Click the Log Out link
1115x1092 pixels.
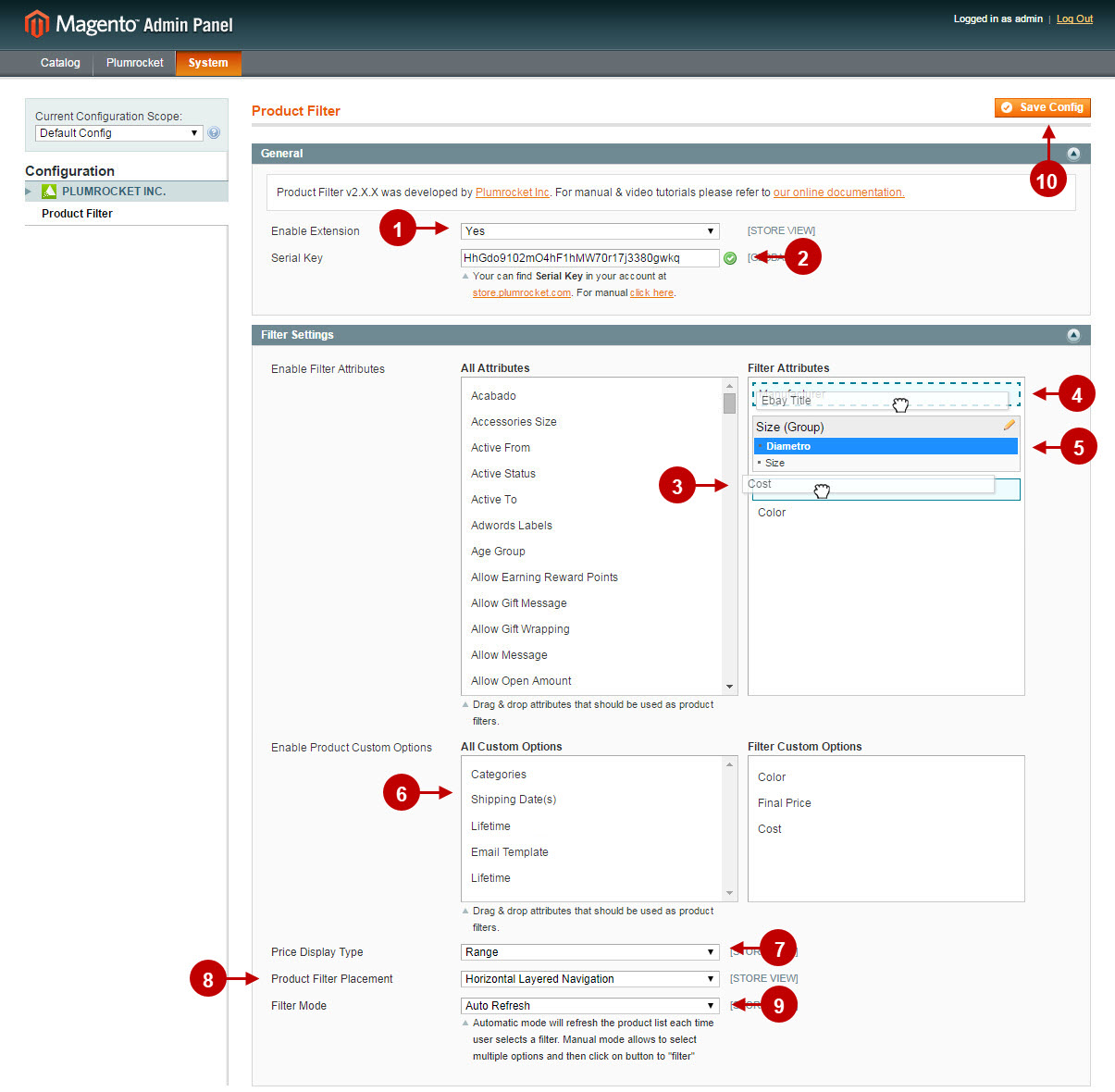[1074, 19]
